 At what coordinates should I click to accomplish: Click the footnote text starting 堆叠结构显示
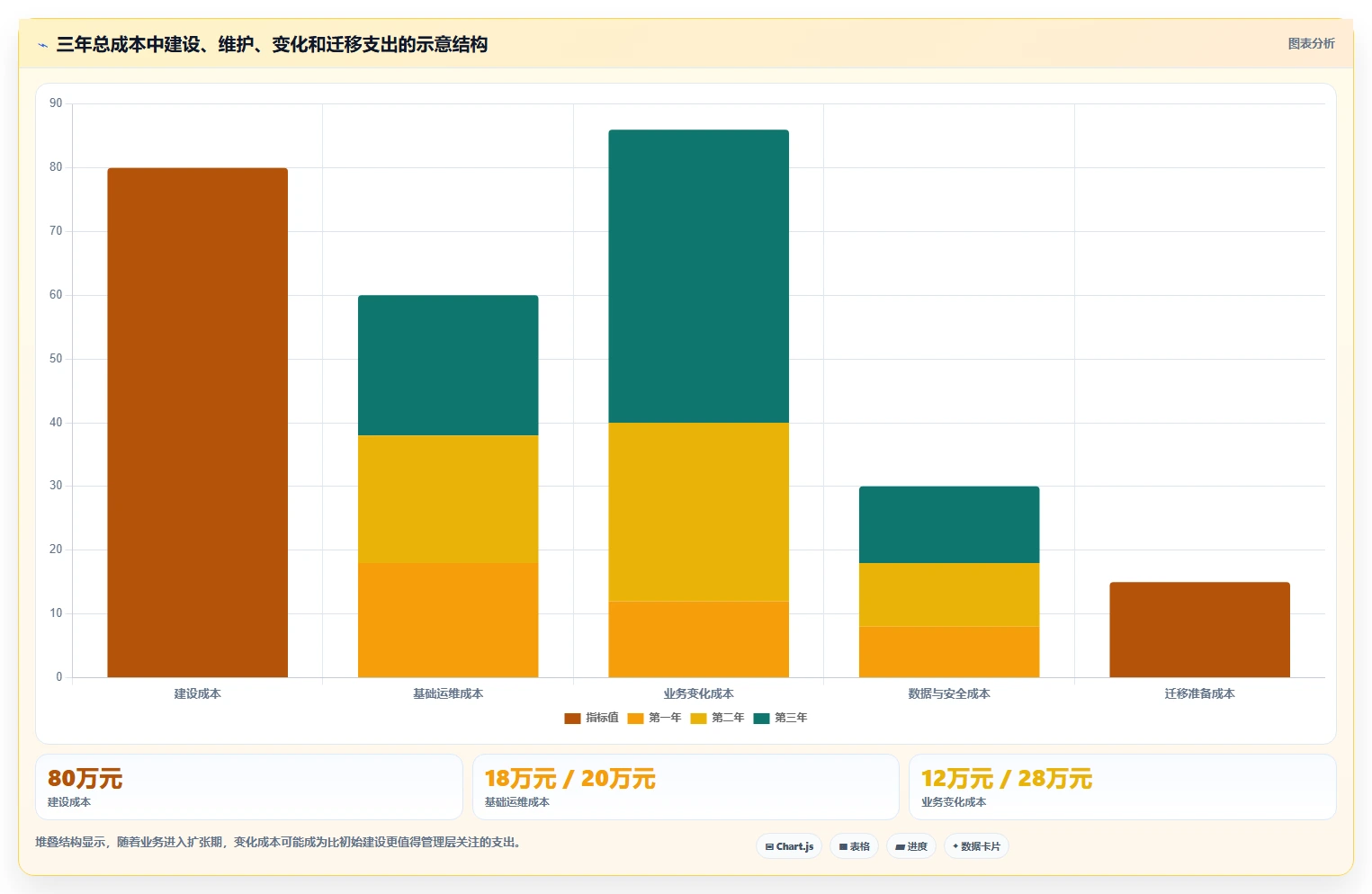point(279,843)
